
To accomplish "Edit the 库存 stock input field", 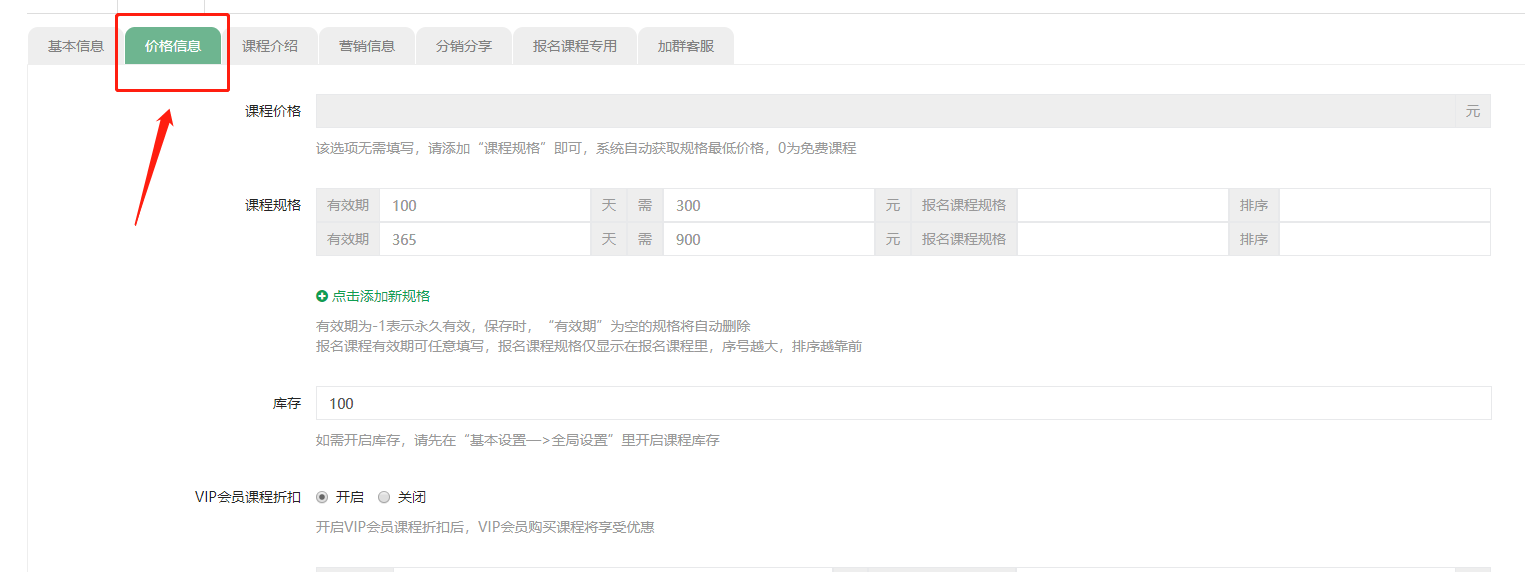I will 904,403.
